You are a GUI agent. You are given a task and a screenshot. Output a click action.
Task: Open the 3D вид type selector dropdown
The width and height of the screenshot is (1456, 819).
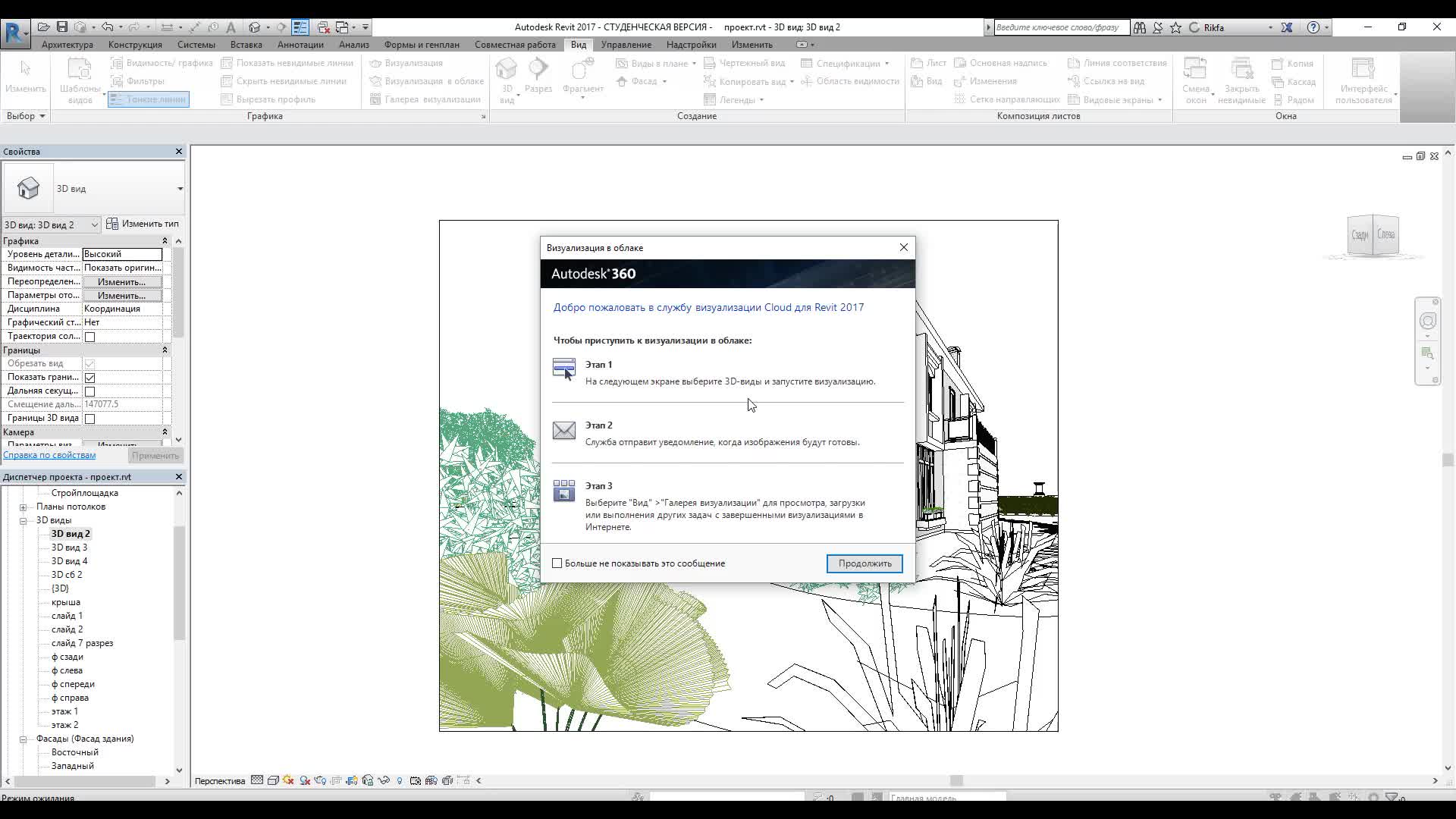[180, 189]
